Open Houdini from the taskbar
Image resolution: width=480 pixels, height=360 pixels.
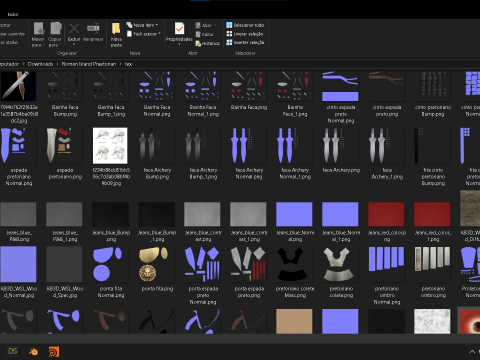[54, 352]
